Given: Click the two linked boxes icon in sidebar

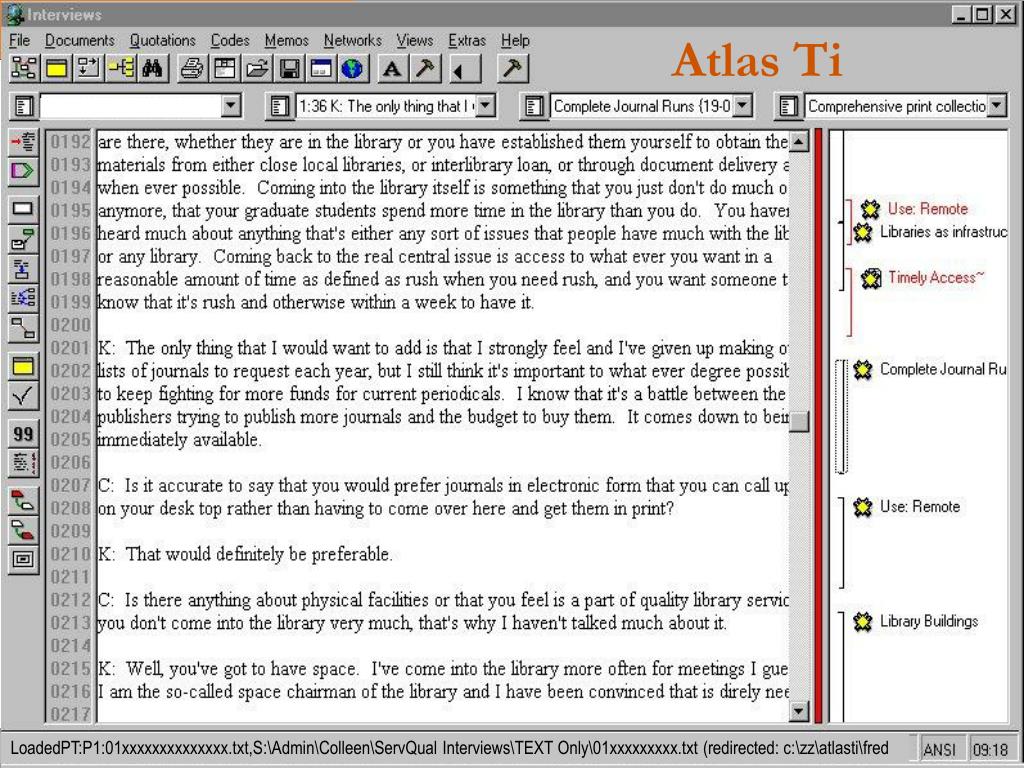Looking at the screenshot, I should [23, 328].
